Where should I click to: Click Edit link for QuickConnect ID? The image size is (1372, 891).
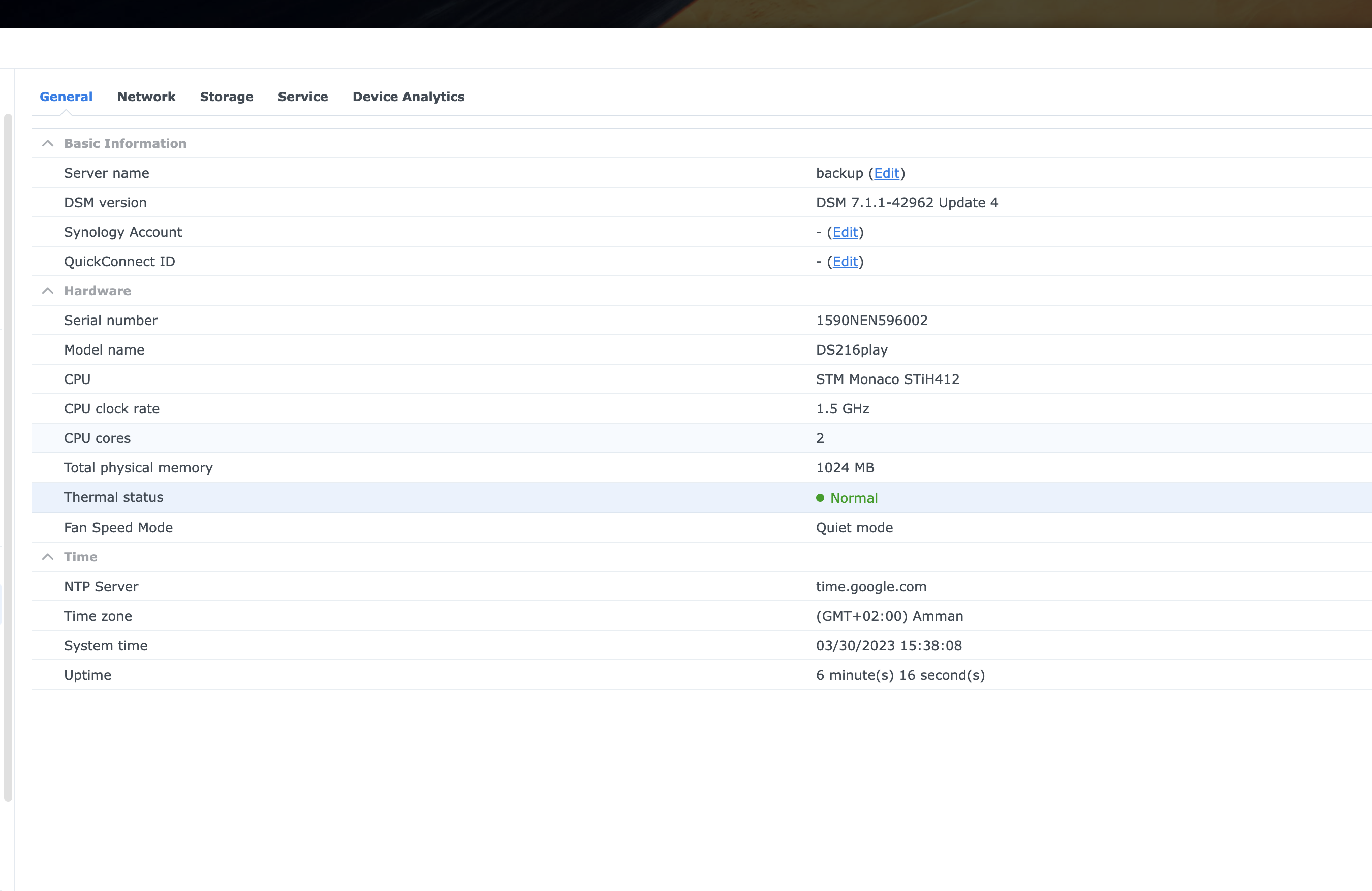point(845,262)
